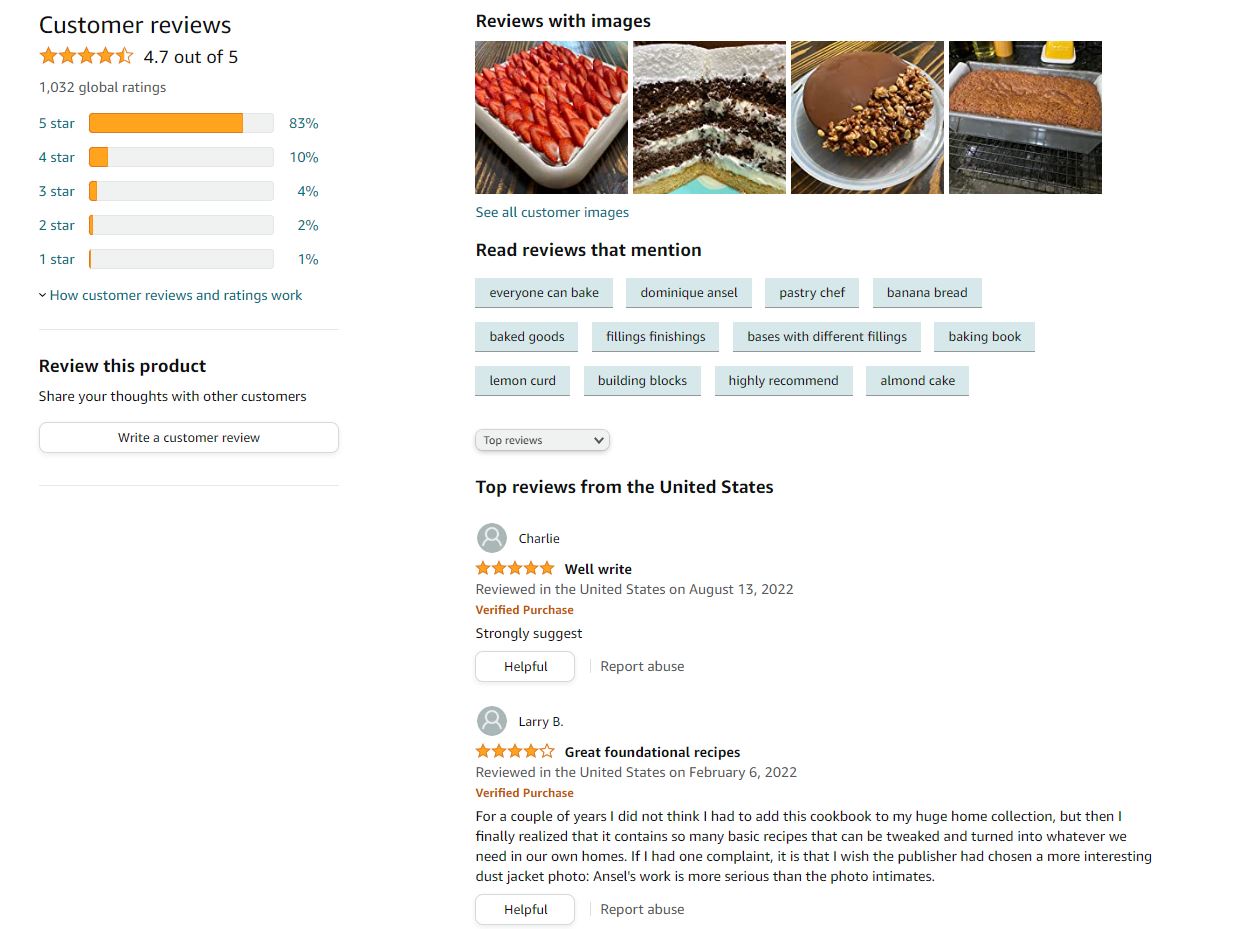Viewport: 1238px width, 929px height.
Task: Mark Charlie's review as Helpful
Action: (524, 666)
